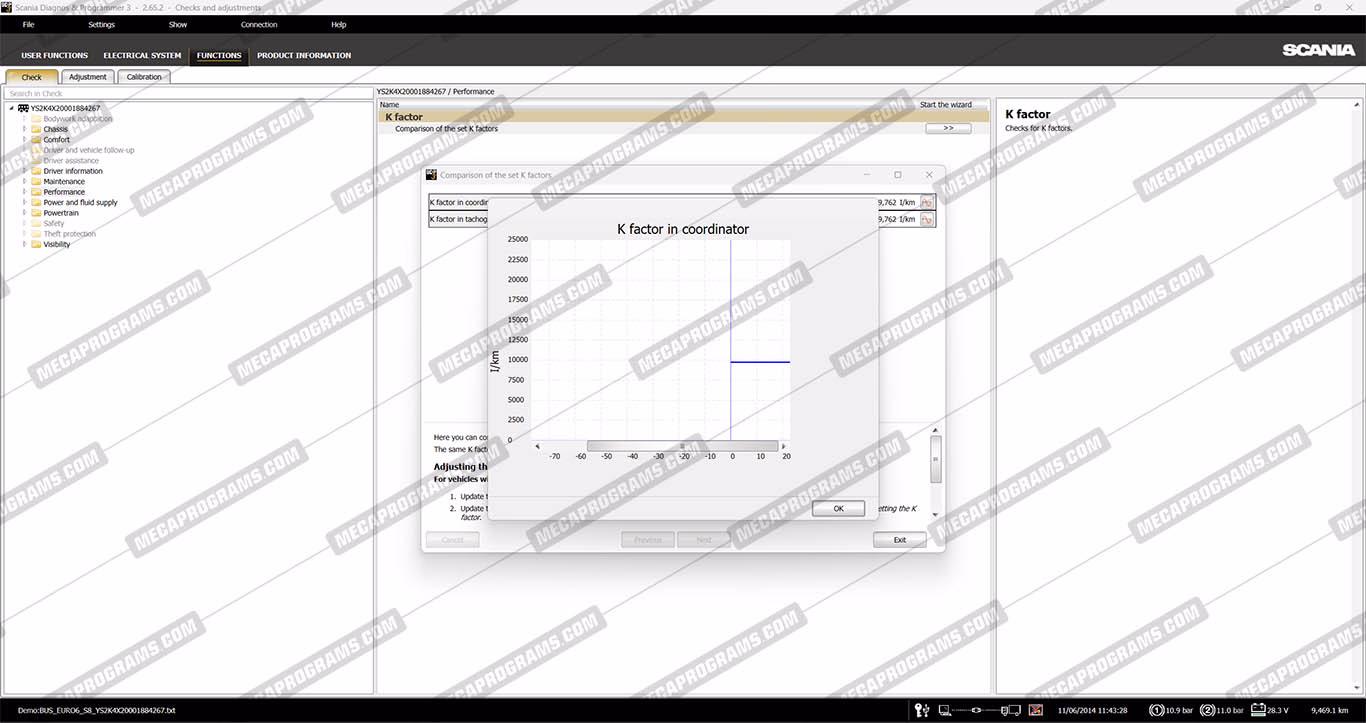Screen dimensions: 1366x723
Task: Select the Visibility tree item label
Action: point(57,244)
